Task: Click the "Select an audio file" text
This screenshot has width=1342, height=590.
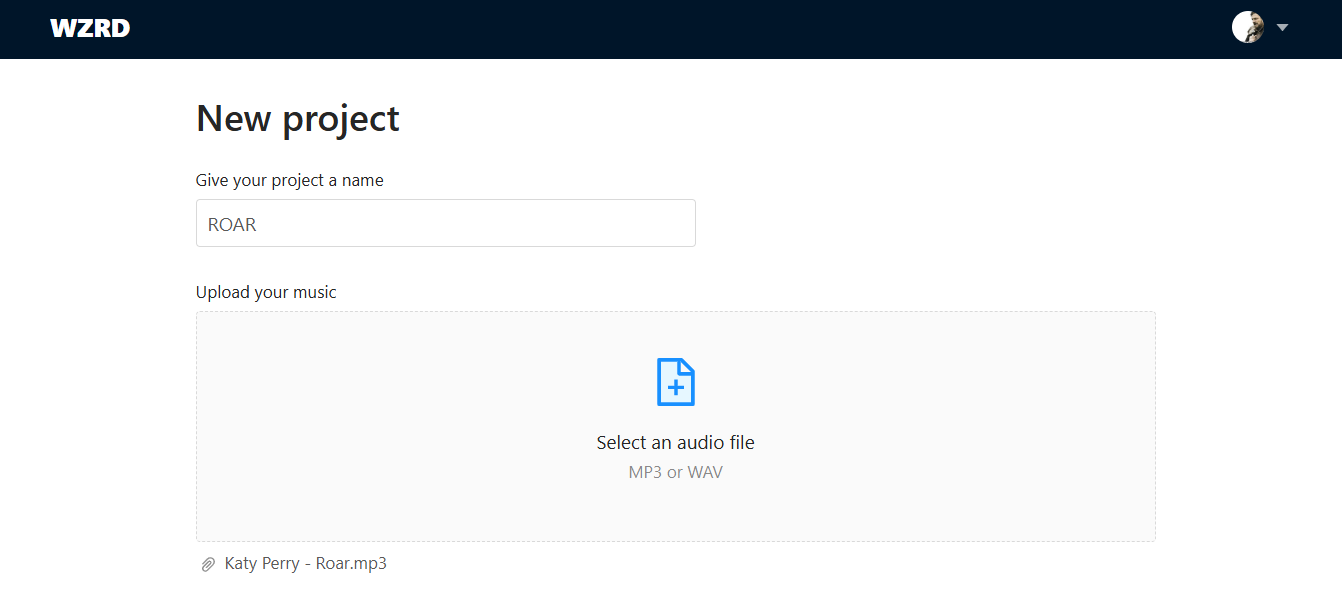Action: click(675, 442)
